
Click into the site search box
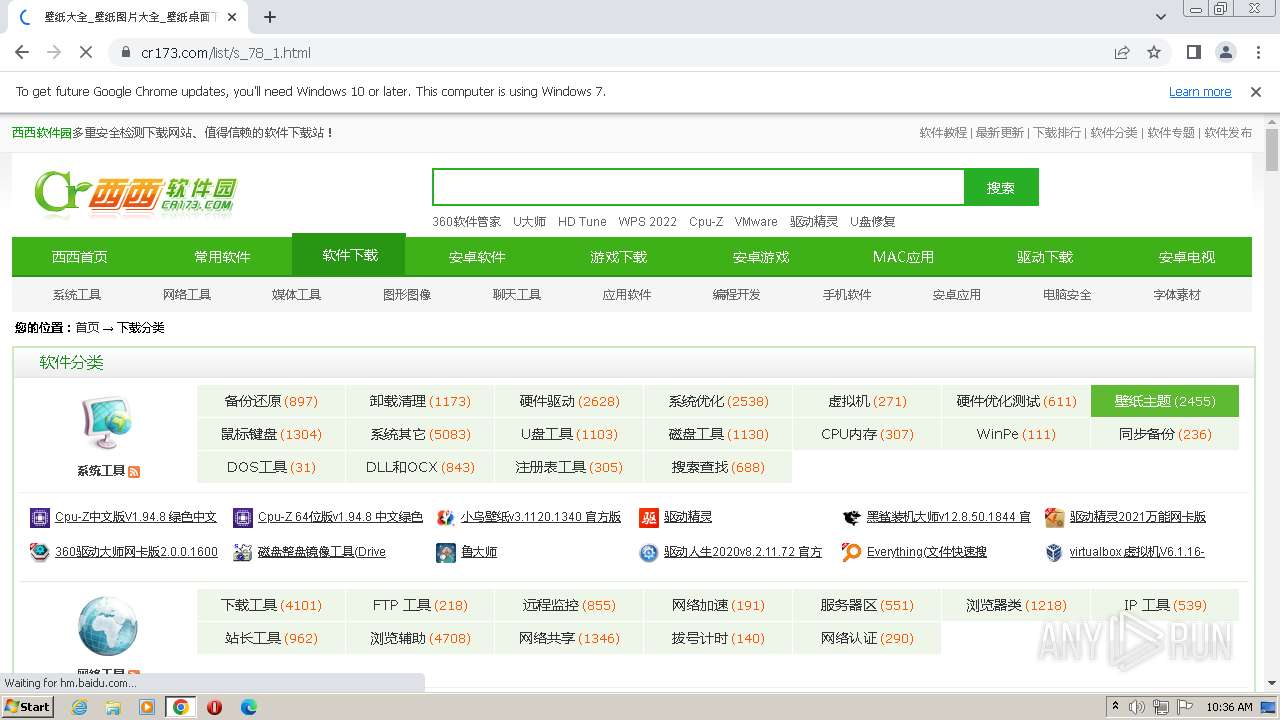698,187
